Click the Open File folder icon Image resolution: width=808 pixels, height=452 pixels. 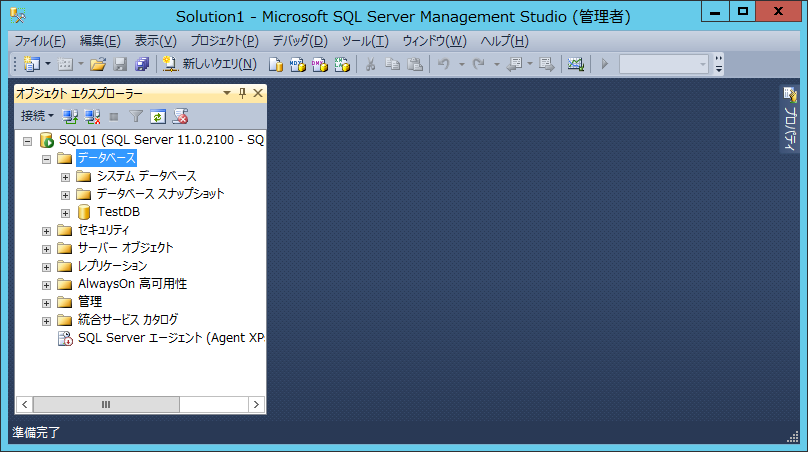coord(98,64)
